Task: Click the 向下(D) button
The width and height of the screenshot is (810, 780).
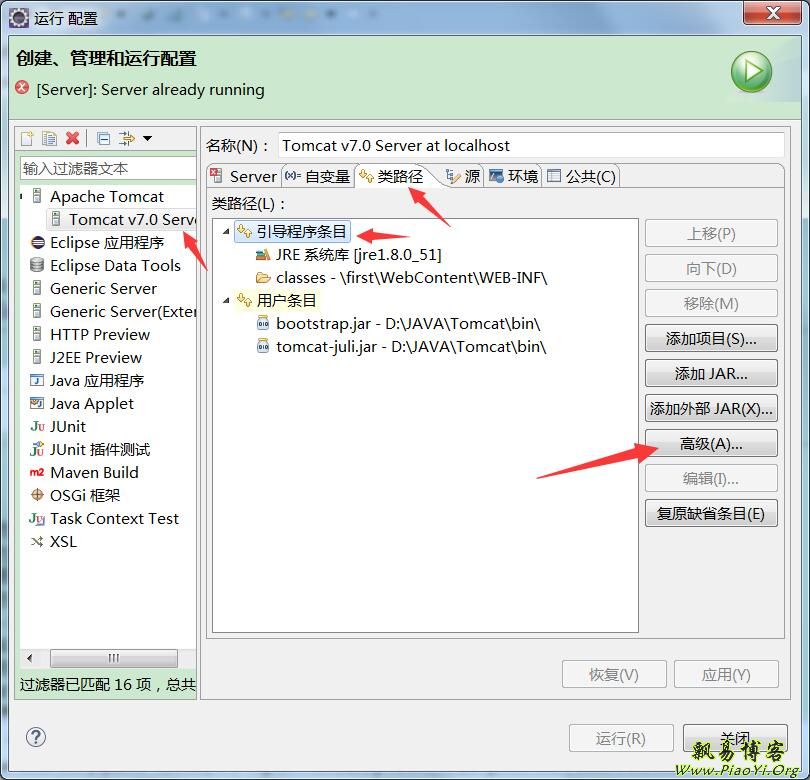Action: point(711,269)
